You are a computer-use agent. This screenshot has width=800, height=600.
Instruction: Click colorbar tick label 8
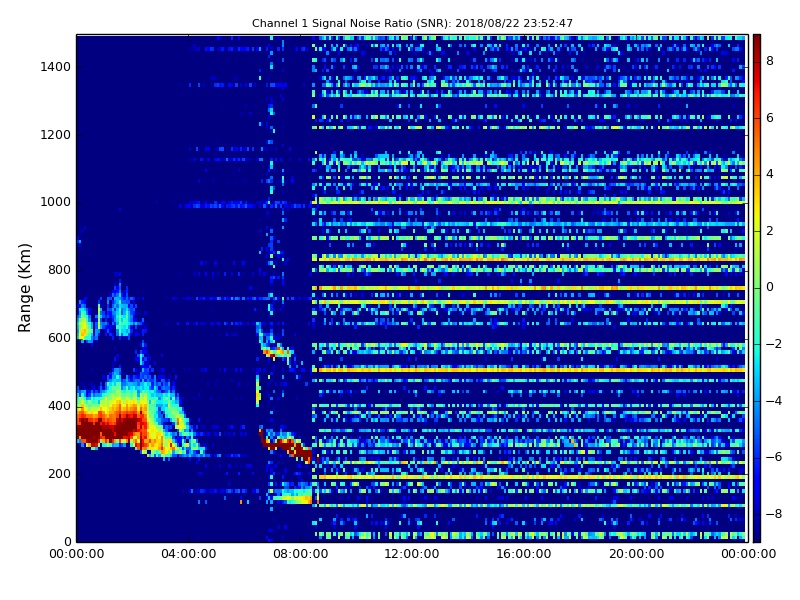coord(770,61)
